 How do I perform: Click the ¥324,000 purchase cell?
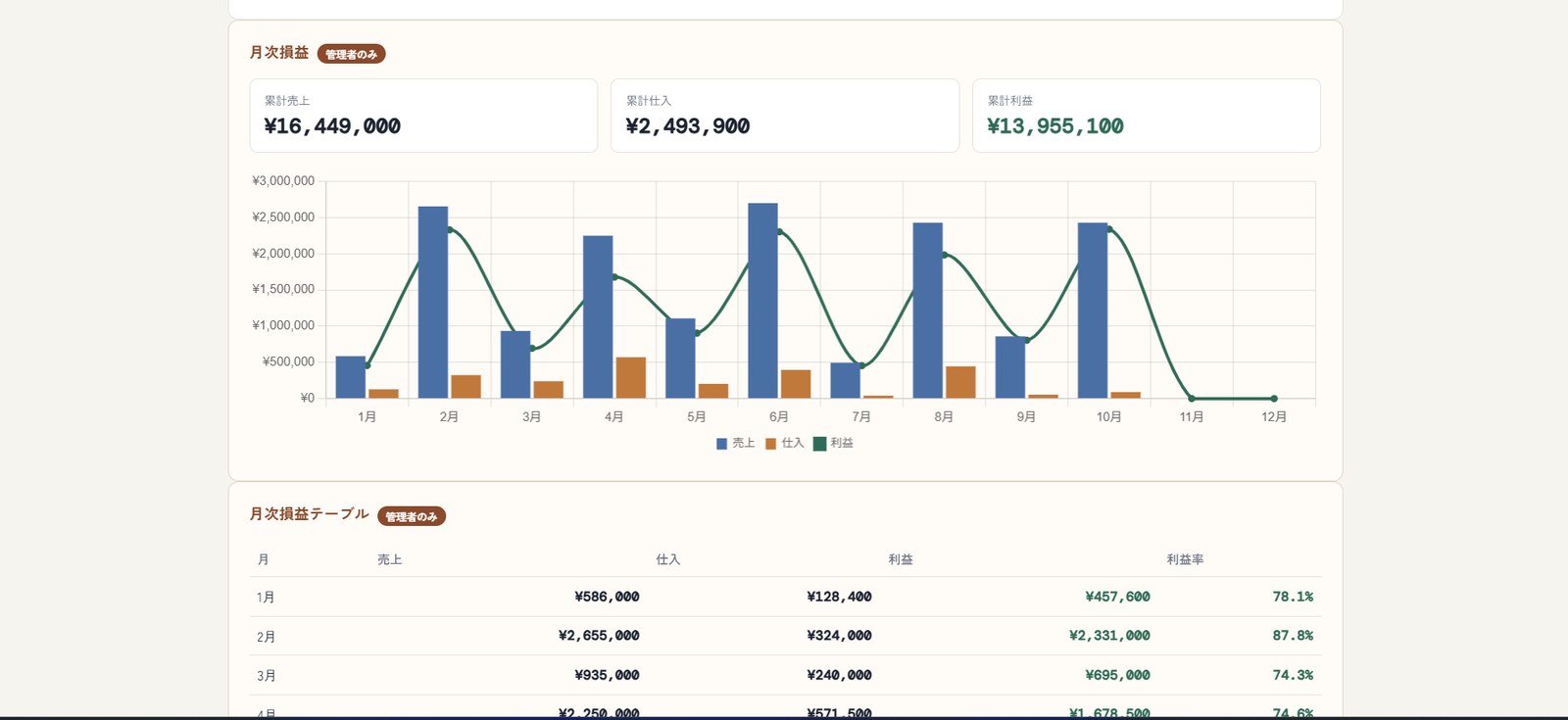coord(839,636)
